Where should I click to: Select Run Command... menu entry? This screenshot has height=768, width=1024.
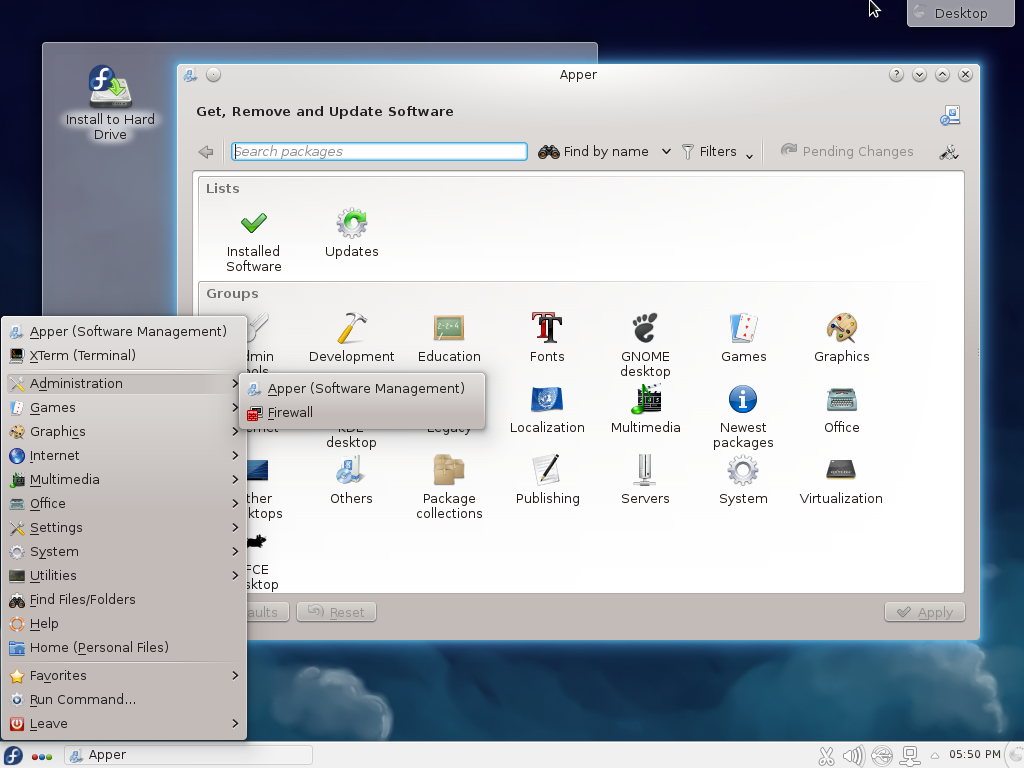click(x=124, y=699)
